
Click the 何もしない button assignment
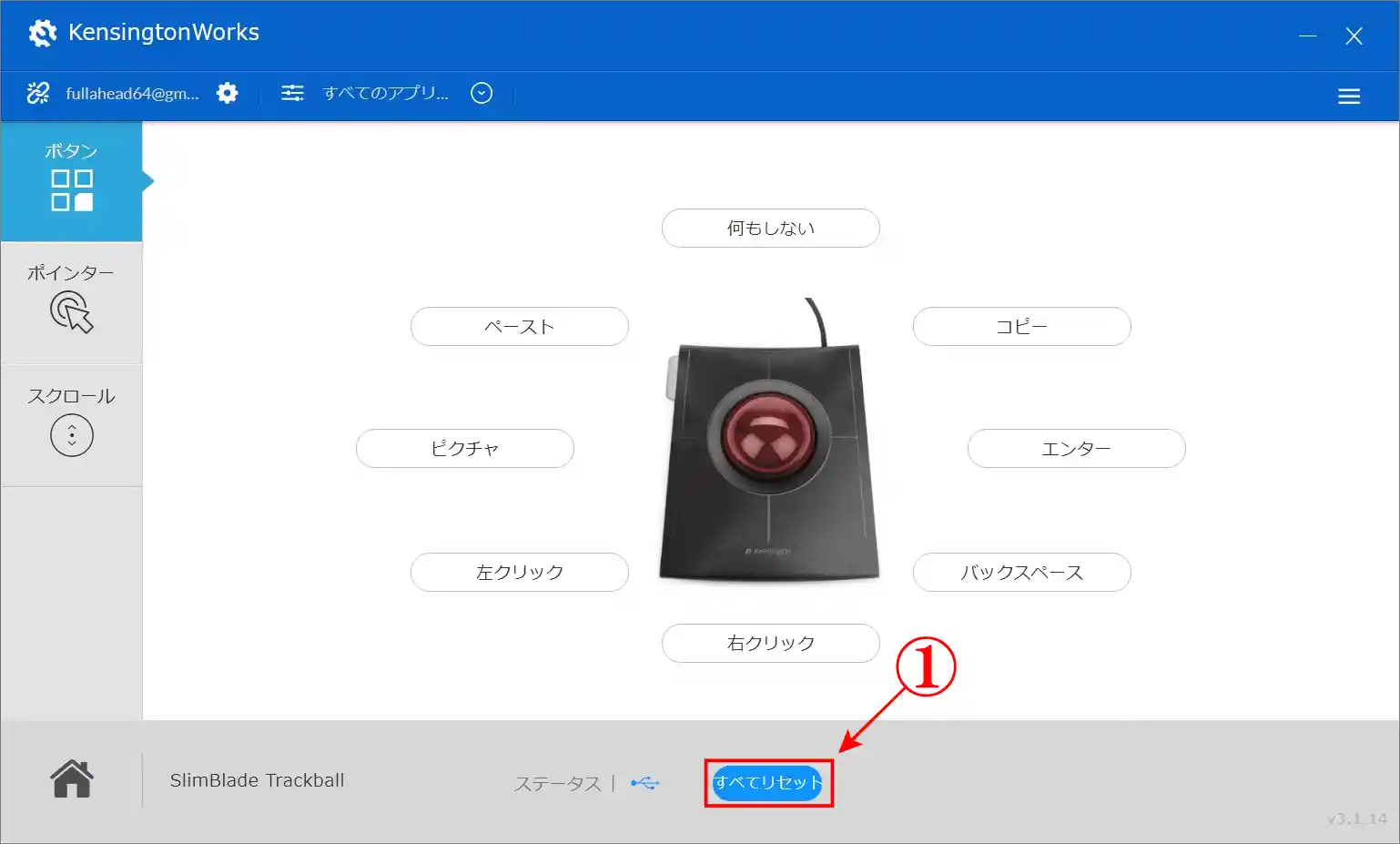[x=770, y=228]
